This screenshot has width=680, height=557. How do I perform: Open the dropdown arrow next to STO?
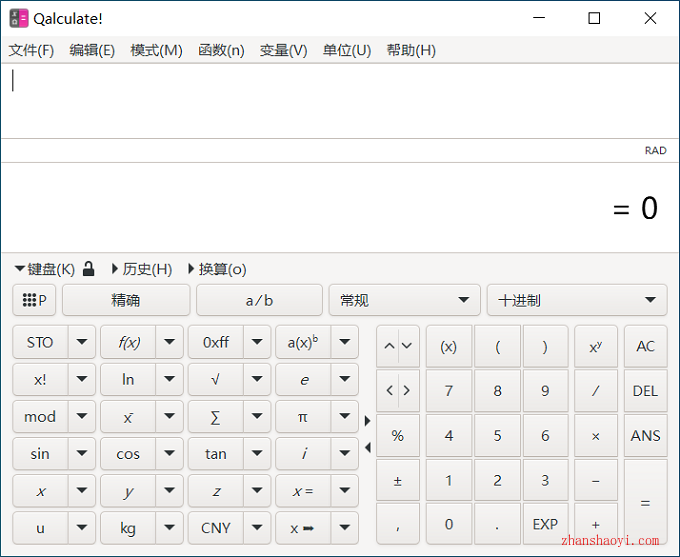click(x=82, y=342)
